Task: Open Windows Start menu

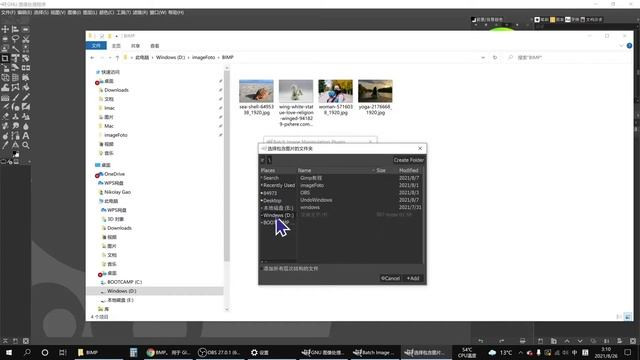Action: [9, 352]
